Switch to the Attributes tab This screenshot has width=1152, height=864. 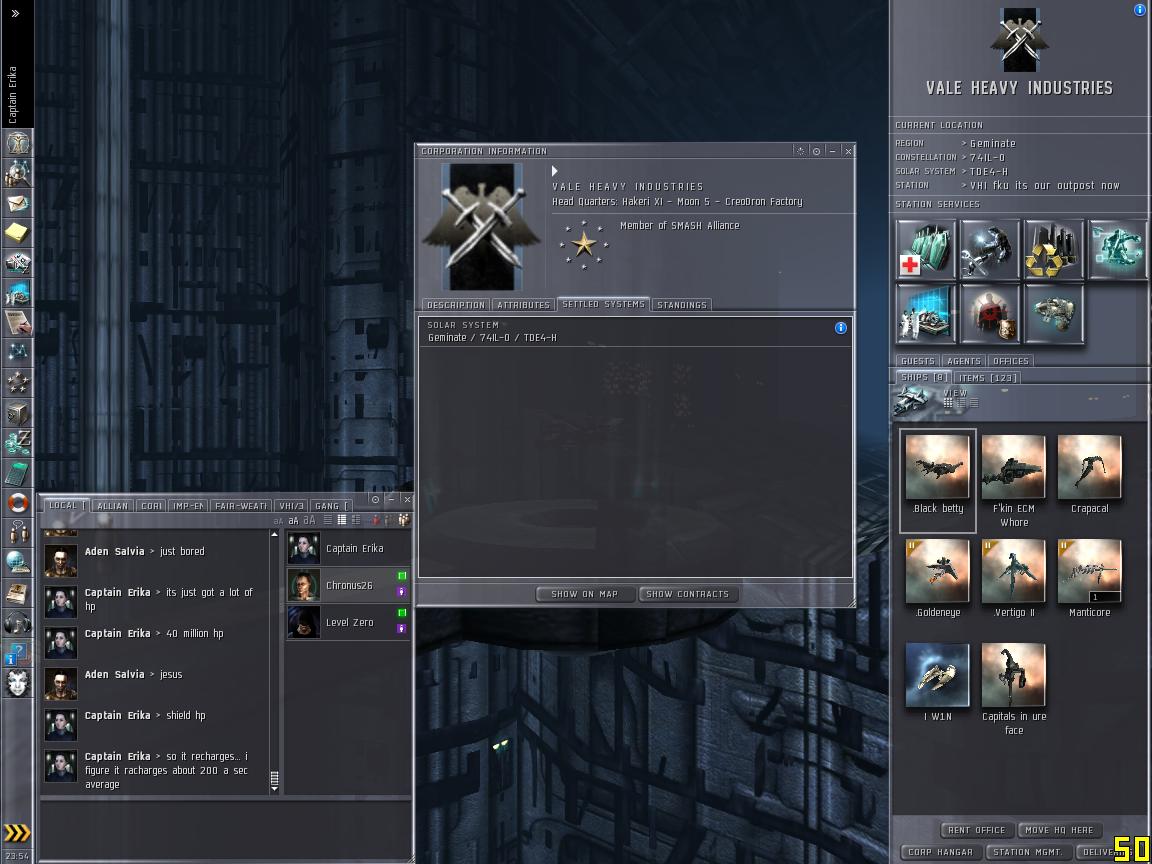[523, 304]
